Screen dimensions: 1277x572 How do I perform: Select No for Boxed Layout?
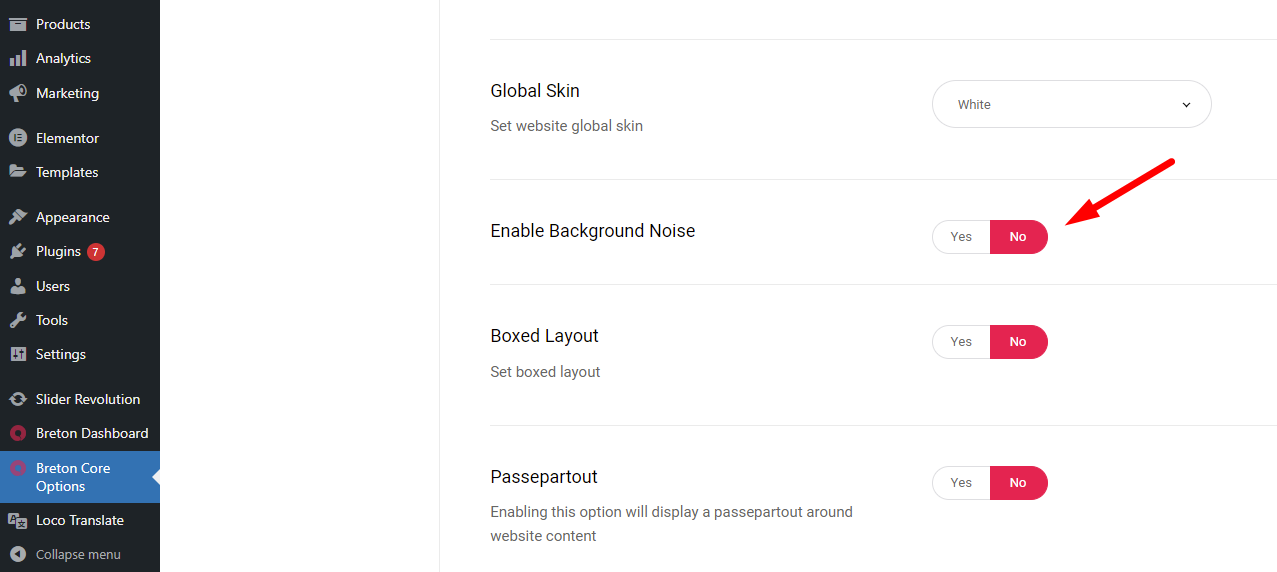click(1018, 342)
